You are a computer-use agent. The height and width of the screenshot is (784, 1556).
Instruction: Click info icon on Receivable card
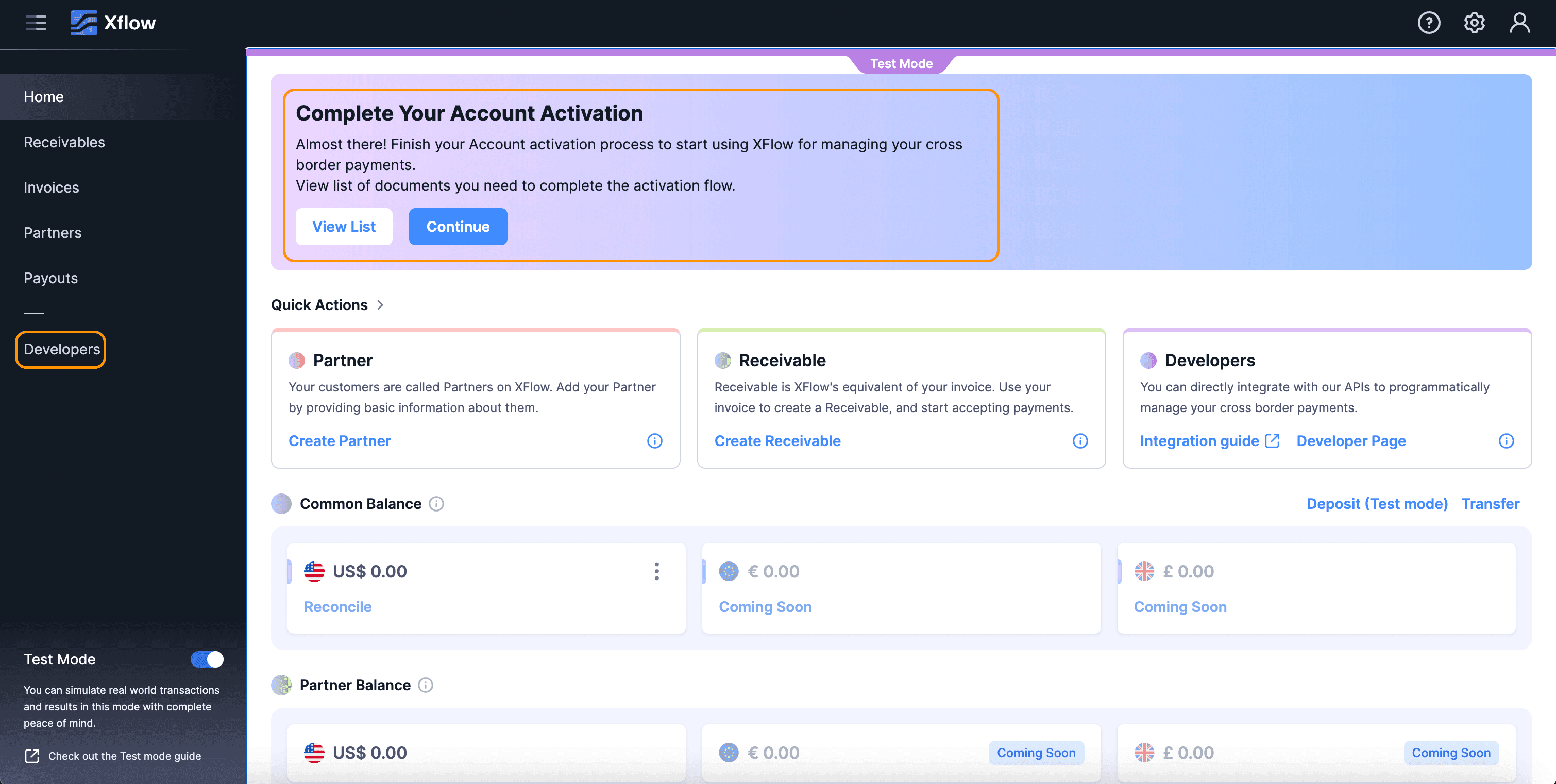tap(1080, 441)
